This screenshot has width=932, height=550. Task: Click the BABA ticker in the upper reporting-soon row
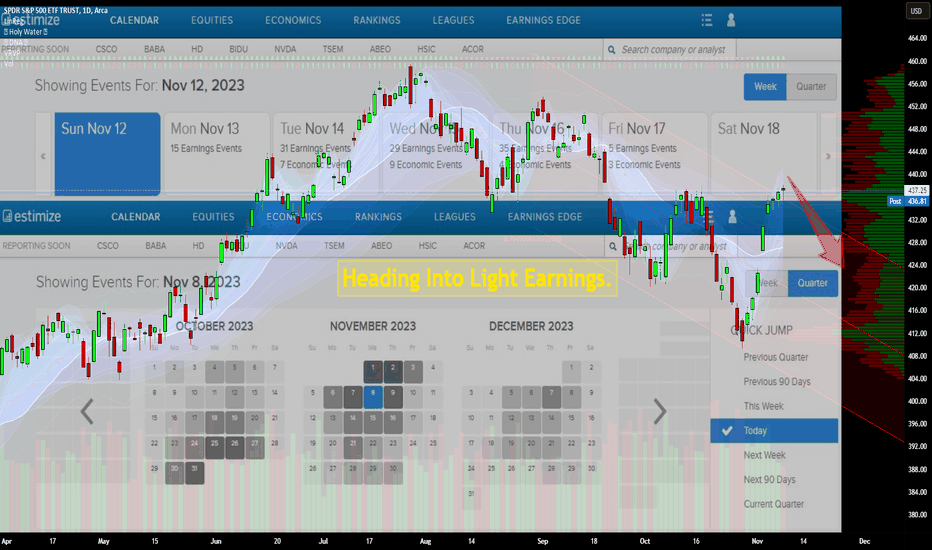155,49
